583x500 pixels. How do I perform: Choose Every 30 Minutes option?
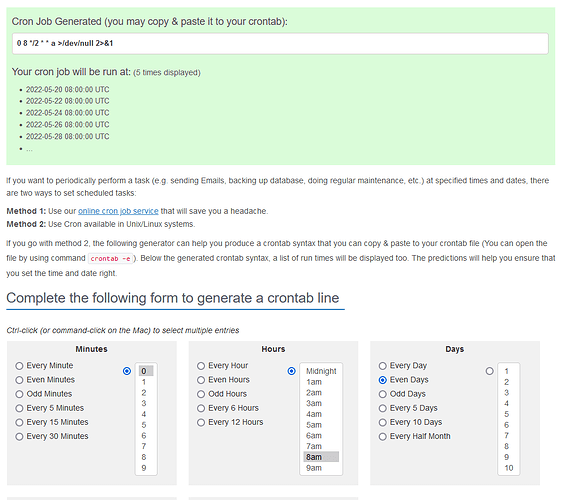pos(19,436)
